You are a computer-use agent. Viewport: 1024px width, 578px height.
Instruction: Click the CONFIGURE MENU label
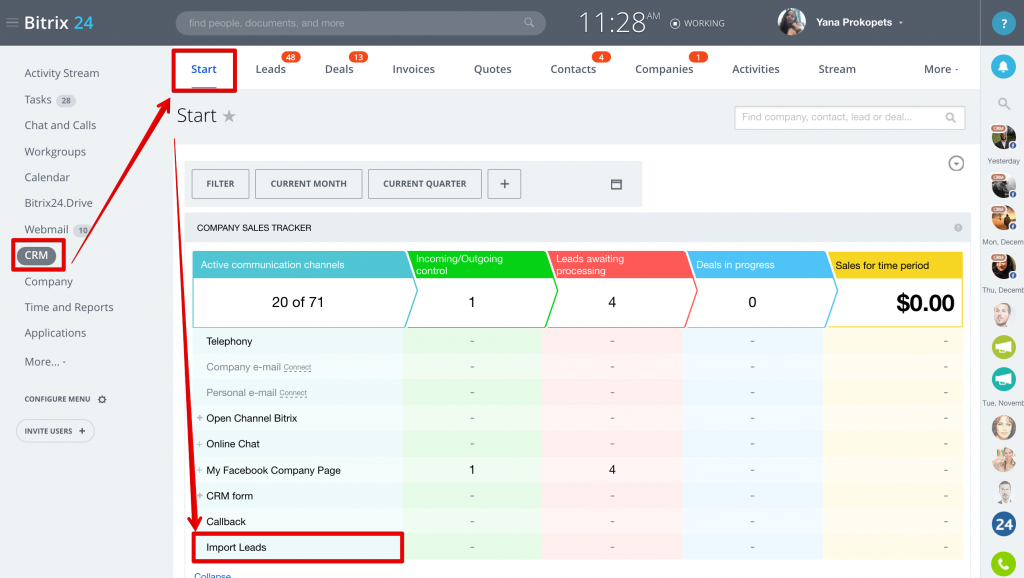coord(57,399)
